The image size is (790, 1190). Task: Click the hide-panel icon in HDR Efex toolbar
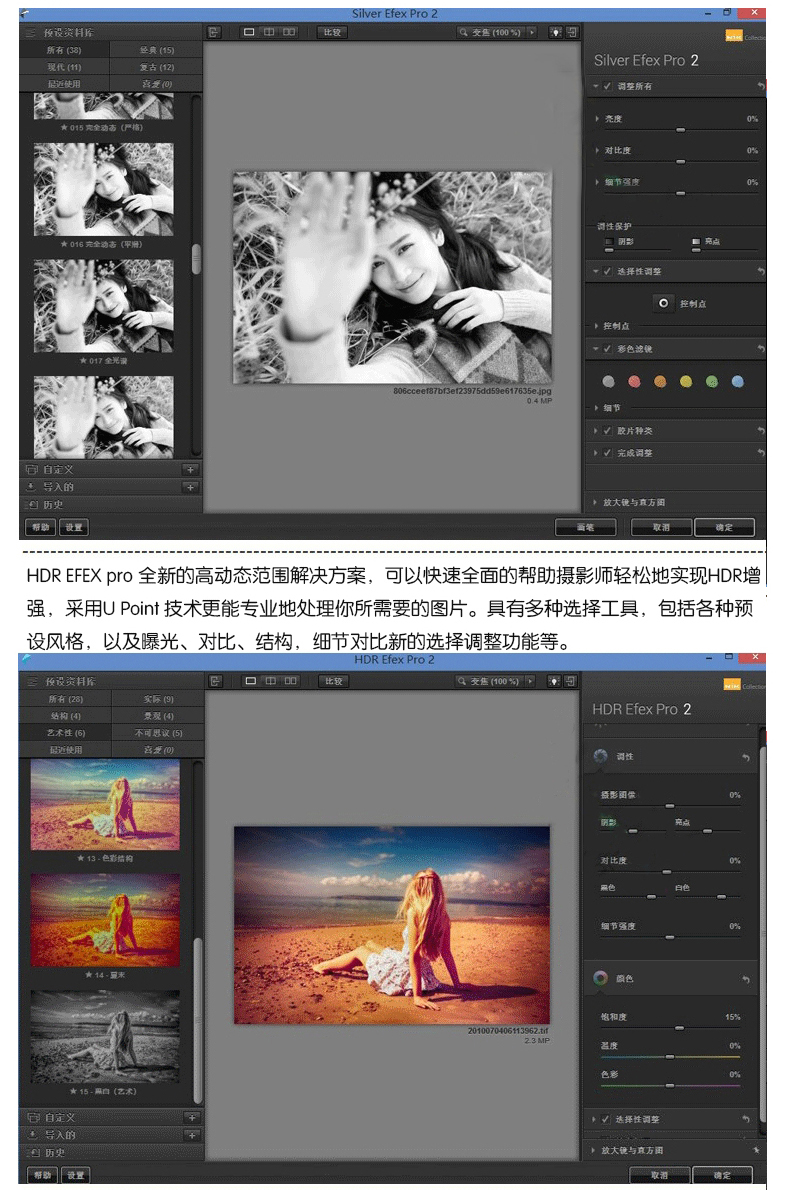coord(215,682)
